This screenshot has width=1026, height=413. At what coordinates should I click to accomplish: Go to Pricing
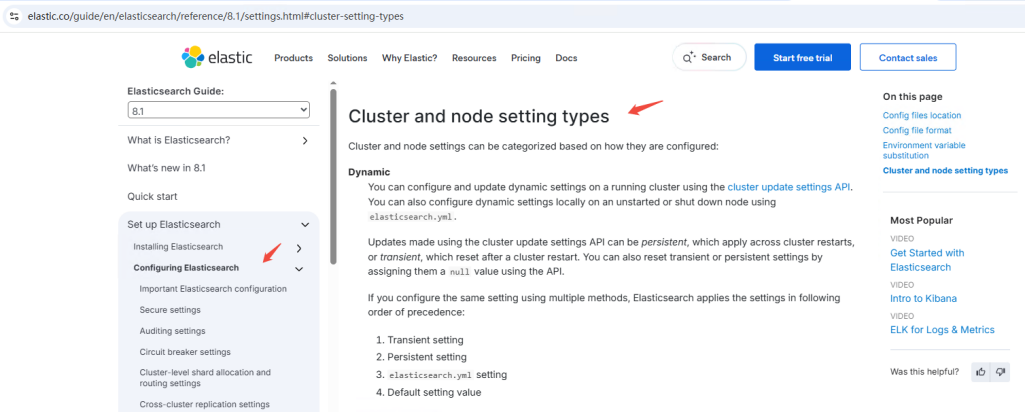point(525,58)
